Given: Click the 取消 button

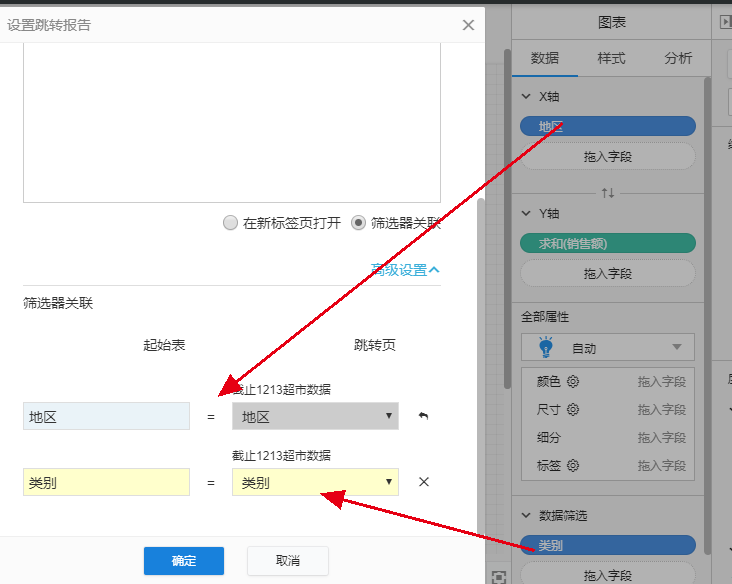Looking at the screenshot, I should pos(288,561).
